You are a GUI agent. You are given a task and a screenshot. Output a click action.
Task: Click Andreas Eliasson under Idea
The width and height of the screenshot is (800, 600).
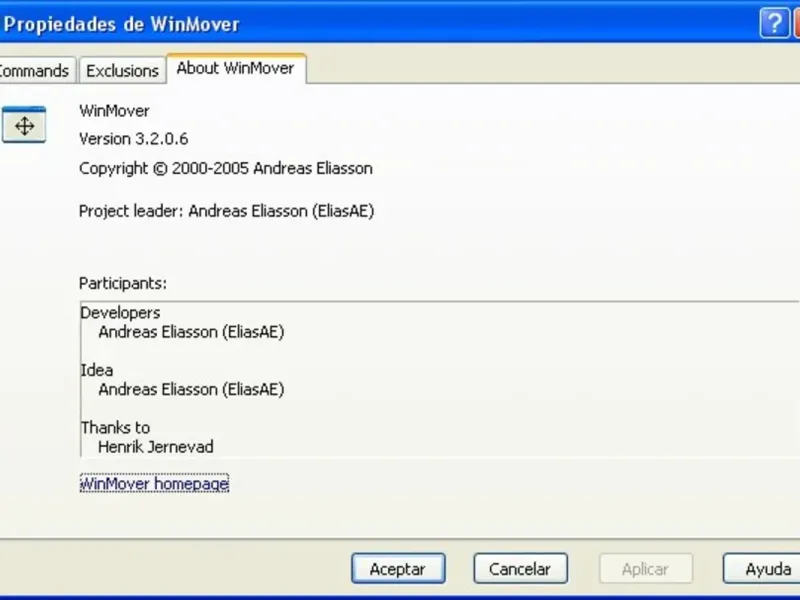191,390
